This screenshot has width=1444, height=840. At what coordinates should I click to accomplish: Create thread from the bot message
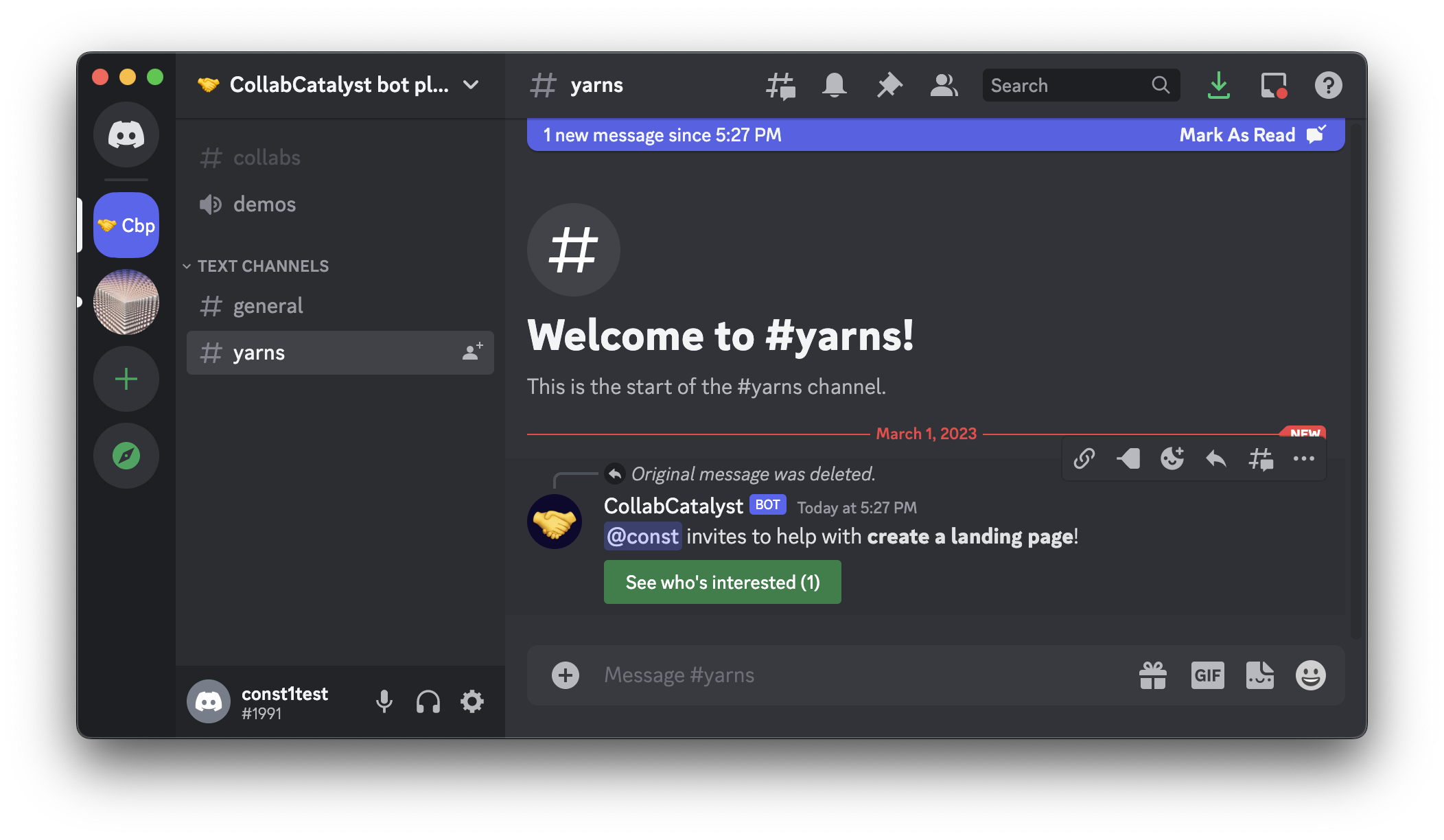1261,458
